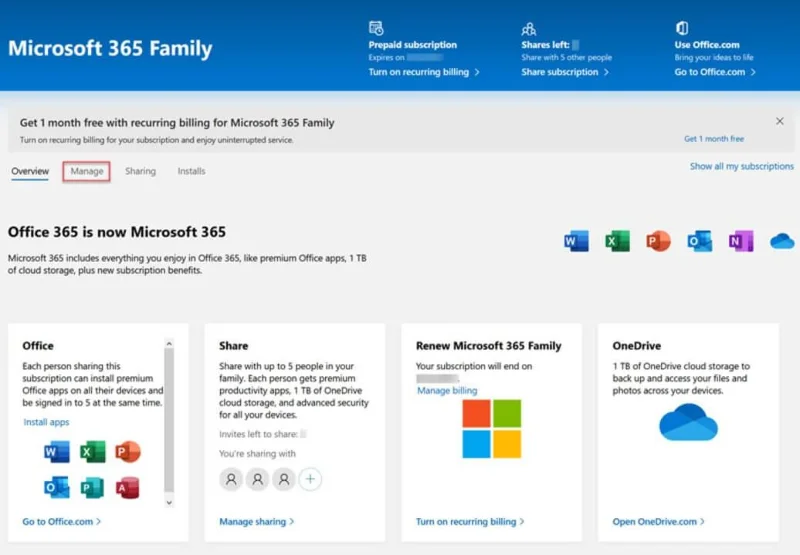
Task: Click the OneNote icon in header app row
Action: (741, 241)
